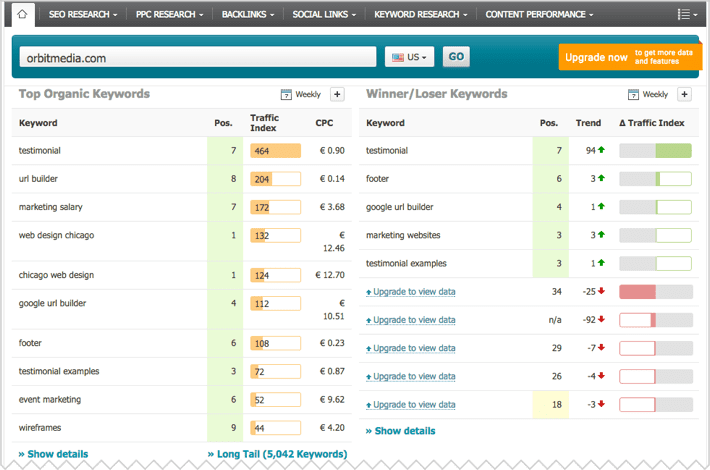Expand Top Organic Keywords with plus button

click(337, 94)
